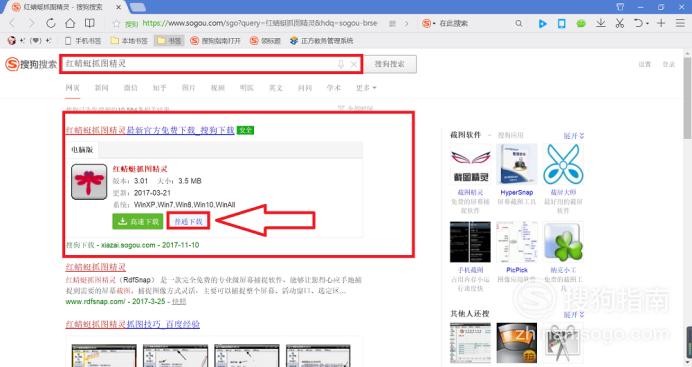Expand the 截图软件 section with 展开
This screenshot has height=367, width=692.
point(574,135)
